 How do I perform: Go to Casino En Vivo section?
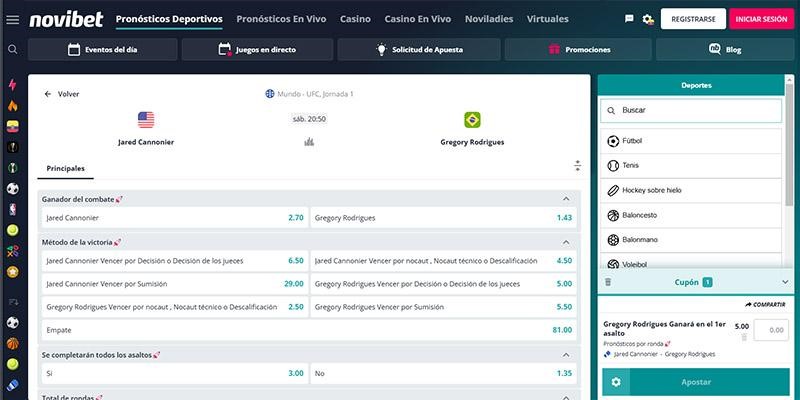click(418, 19)
